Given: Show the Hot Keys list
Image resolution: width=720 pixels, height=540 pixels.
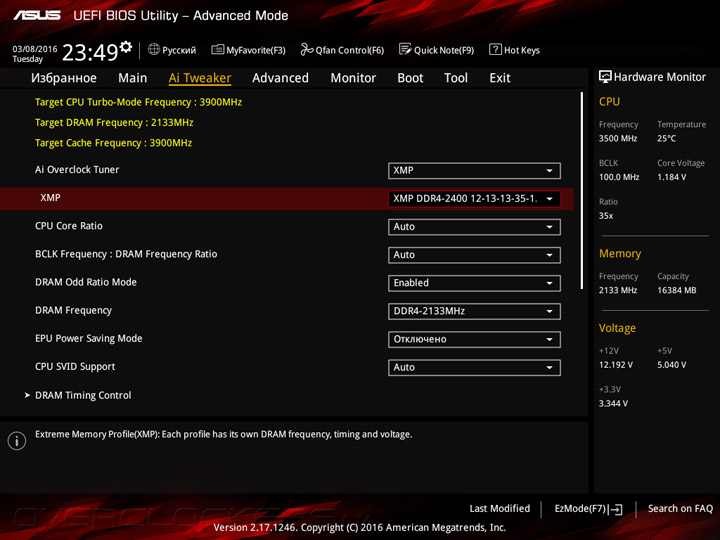Looking at the screenshot, I should click(x=515, y=50).
